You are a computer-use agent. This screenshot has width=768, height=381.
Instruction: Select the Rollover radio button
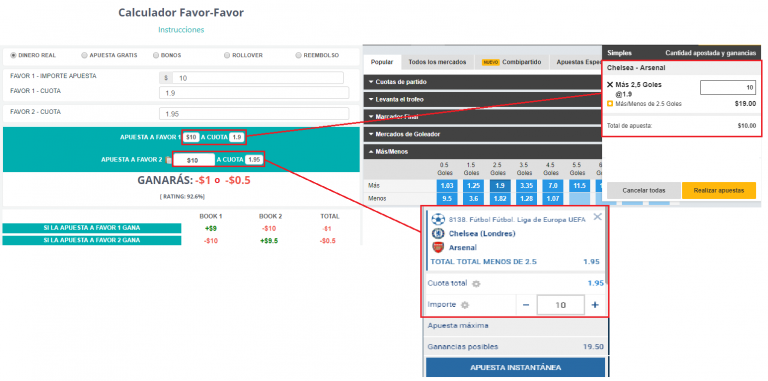pos(227,55)
